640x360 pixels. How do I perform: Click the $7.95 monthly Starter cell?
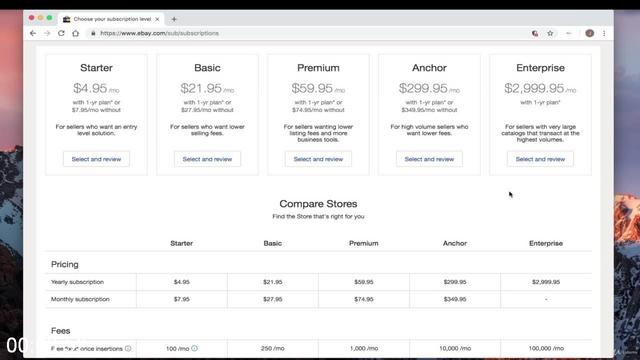182,299
